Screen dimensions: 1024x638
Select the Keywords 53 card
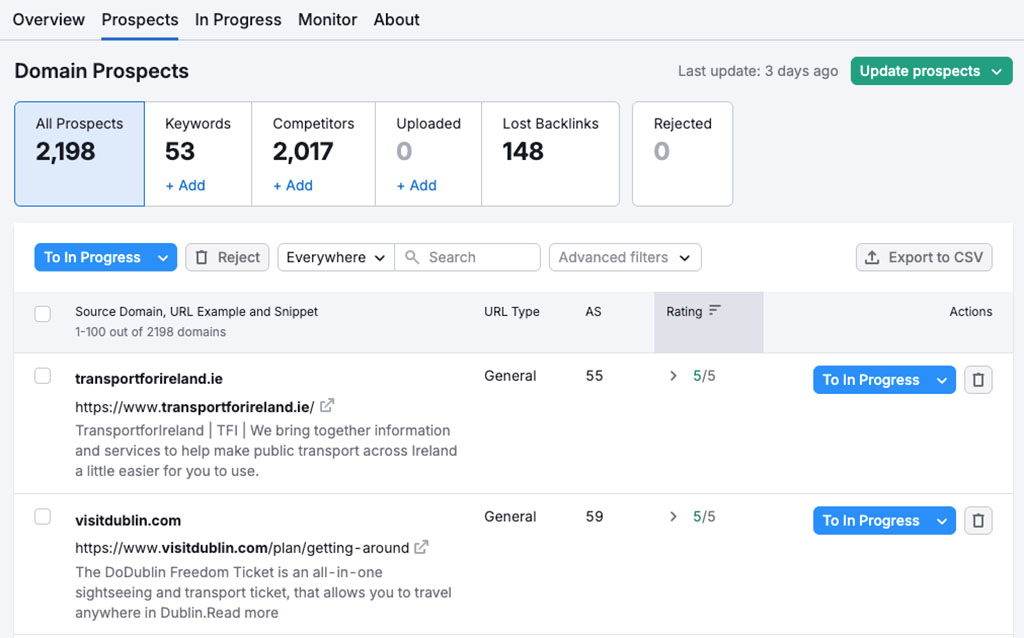(x=198, y=153)
